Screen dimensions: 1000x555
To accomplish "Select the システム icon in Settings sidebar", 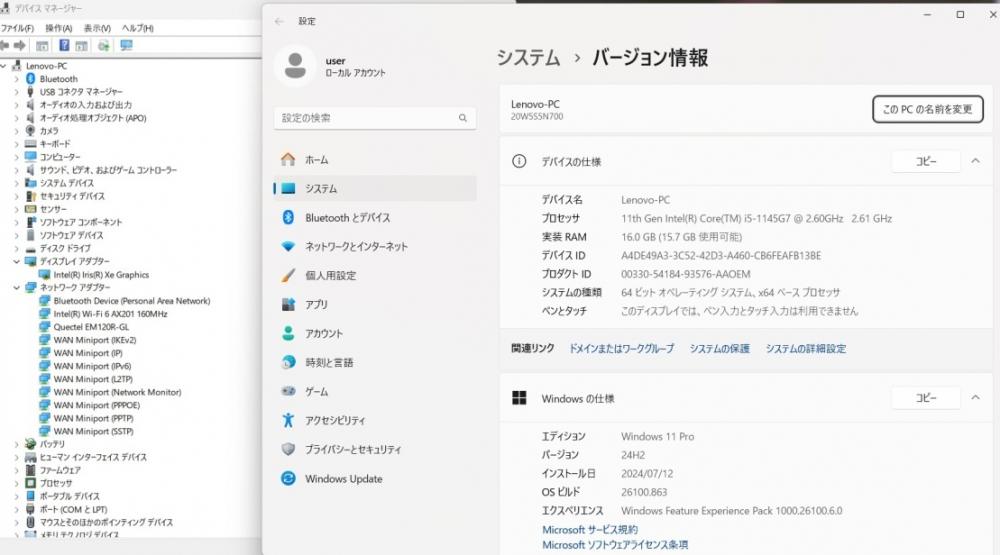I will click(288, 188).
